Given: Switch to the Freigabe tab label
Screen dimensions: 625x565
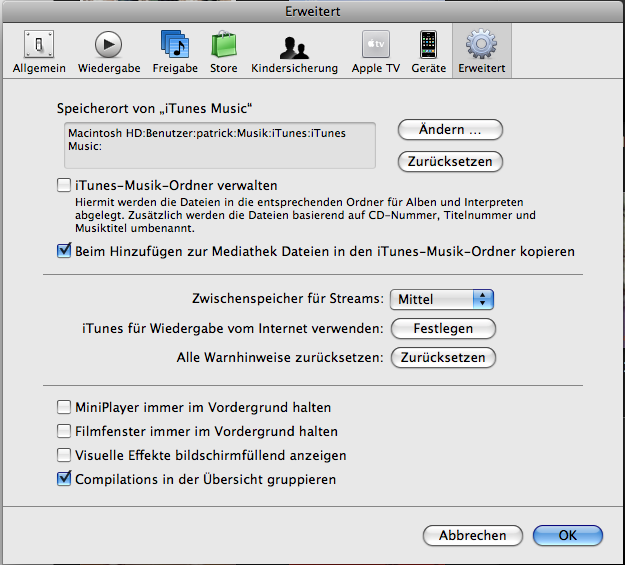Looking at the screenshot, I should 175,68.
